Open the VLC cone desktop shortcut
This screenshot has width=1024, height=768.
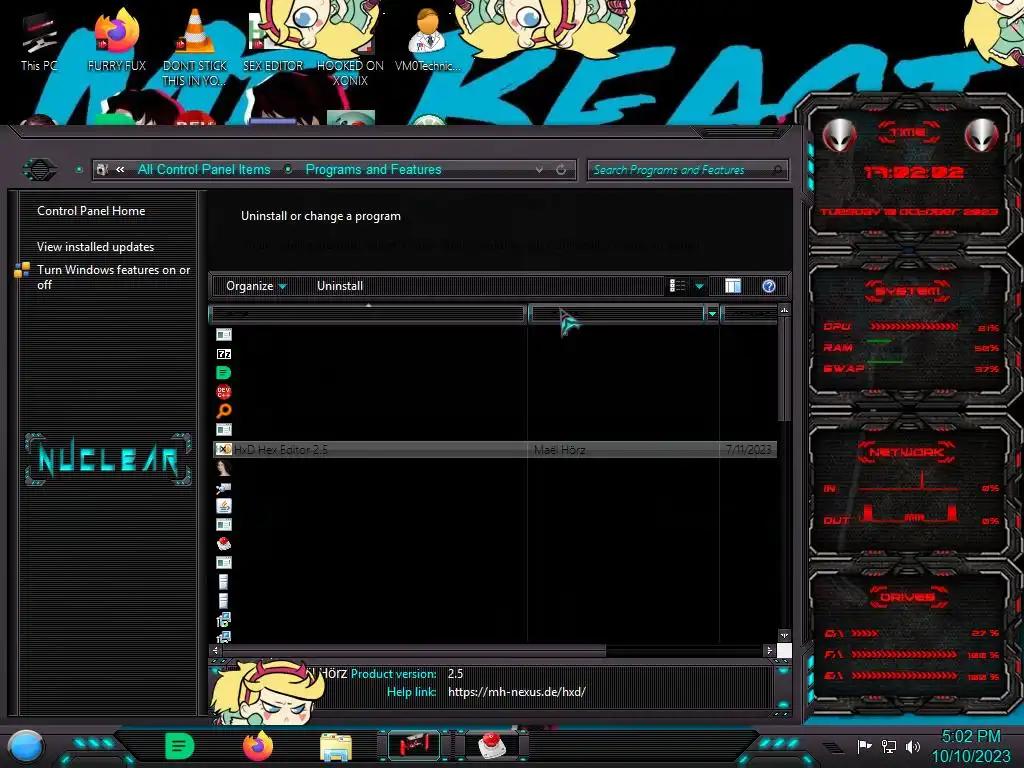pos(195,48)
